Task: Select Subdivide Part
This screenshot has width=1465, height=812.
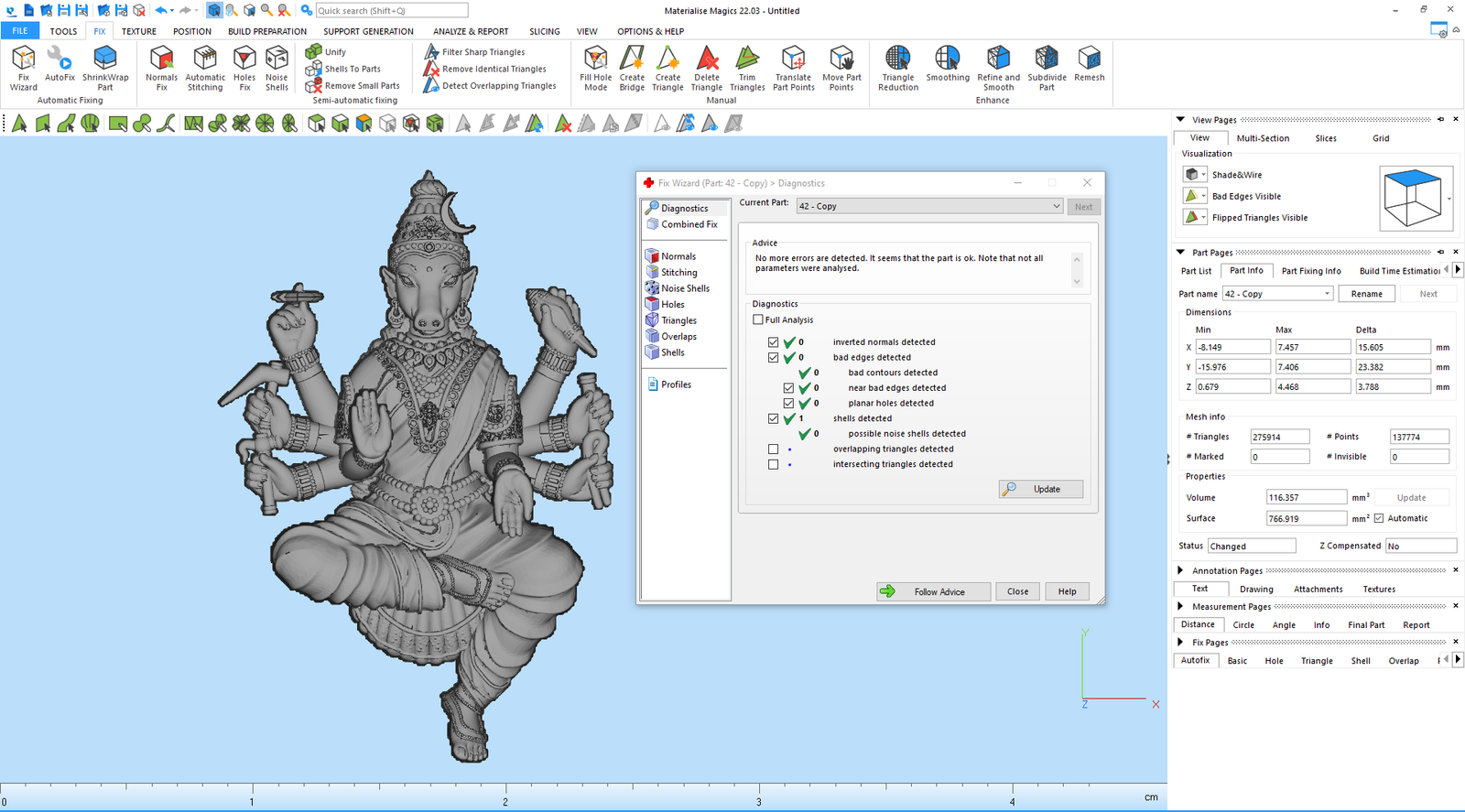Action: (1047, 69)
